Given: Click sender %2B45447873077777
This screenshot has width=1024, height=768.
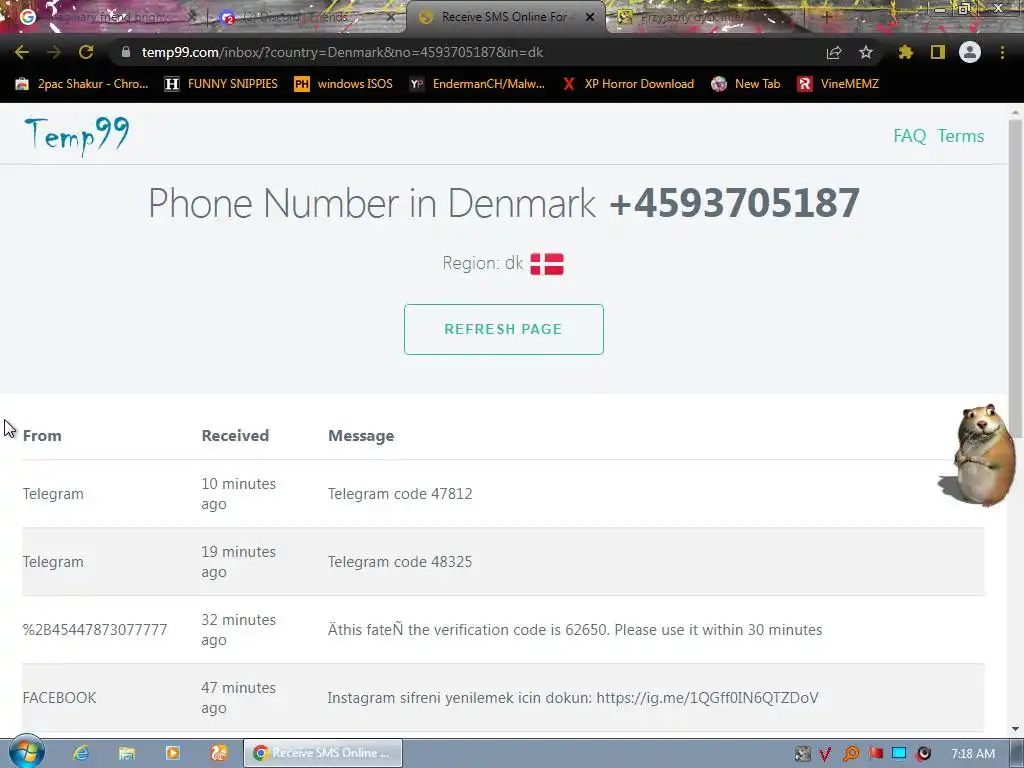Looking at the screenshot, I should 95,630.
